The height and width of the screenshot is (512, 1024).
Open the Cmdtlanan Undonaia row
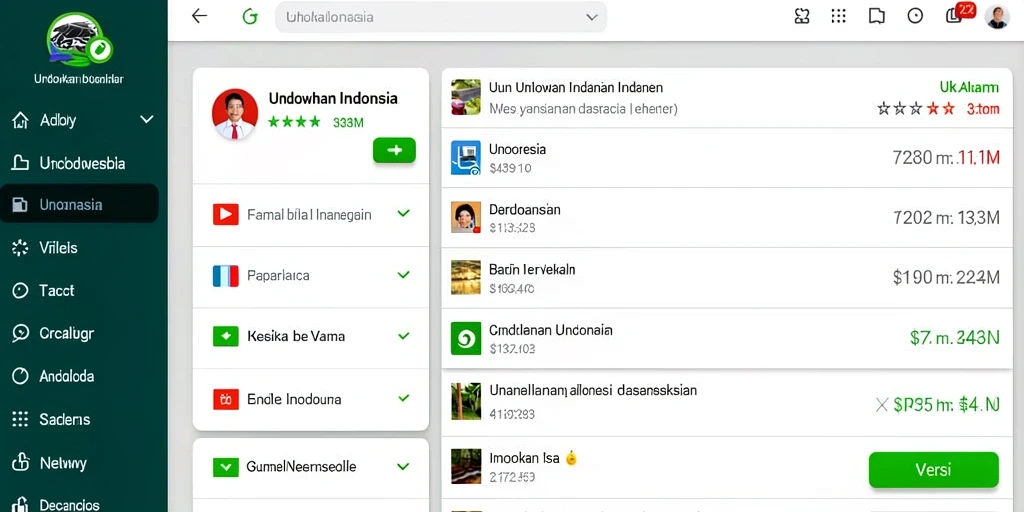click(x=727, y=338)
